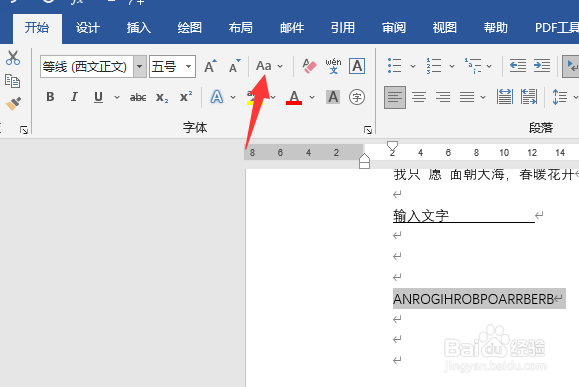Click the Copy icon

(x=12, y=81)
